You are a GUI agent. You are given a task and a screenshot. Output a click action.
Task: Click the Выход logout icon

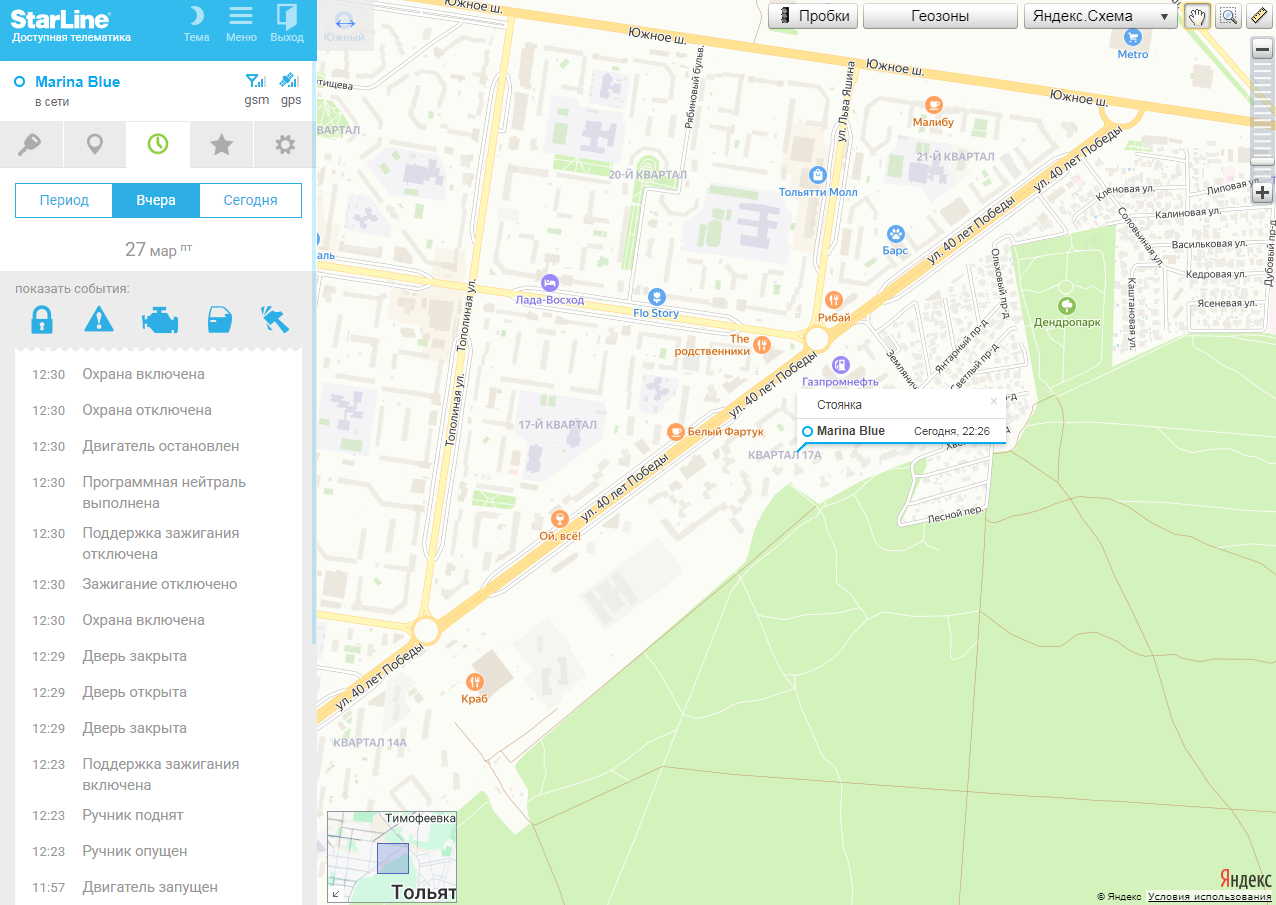(287, 24)
